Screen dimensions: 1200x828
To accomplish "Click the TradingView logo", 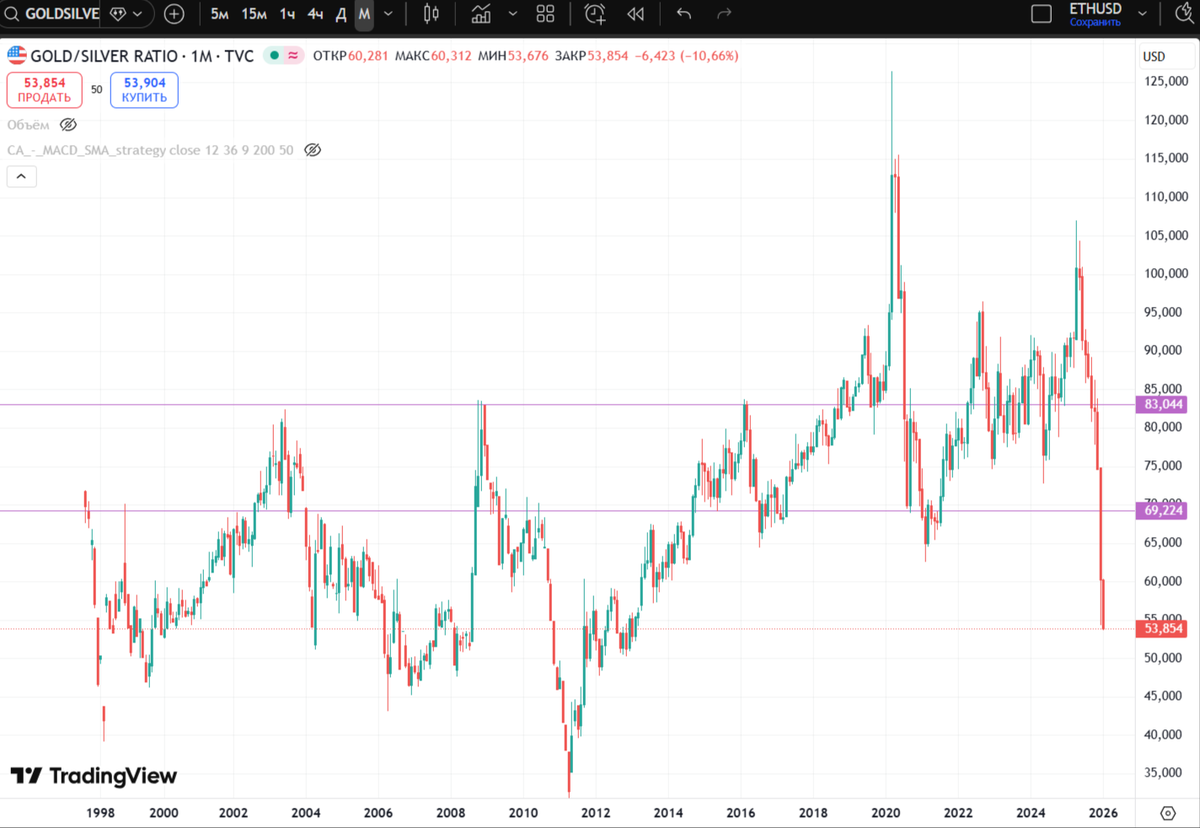I will [x=93, y=776].
